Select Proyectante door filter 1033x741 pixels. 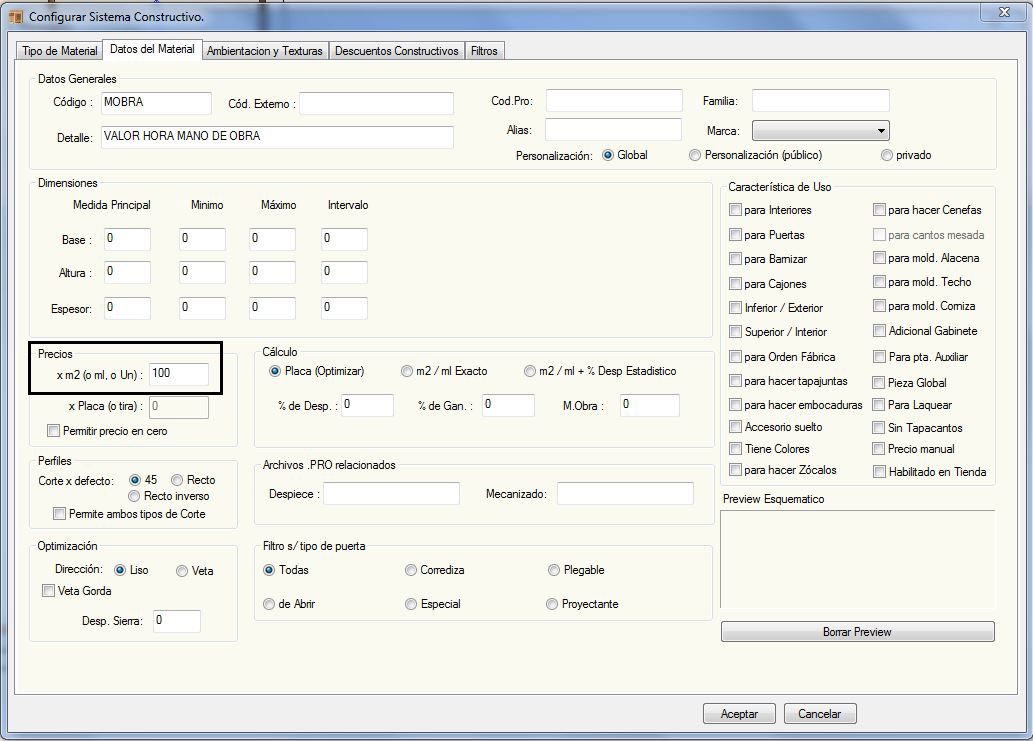pos(552,604)
